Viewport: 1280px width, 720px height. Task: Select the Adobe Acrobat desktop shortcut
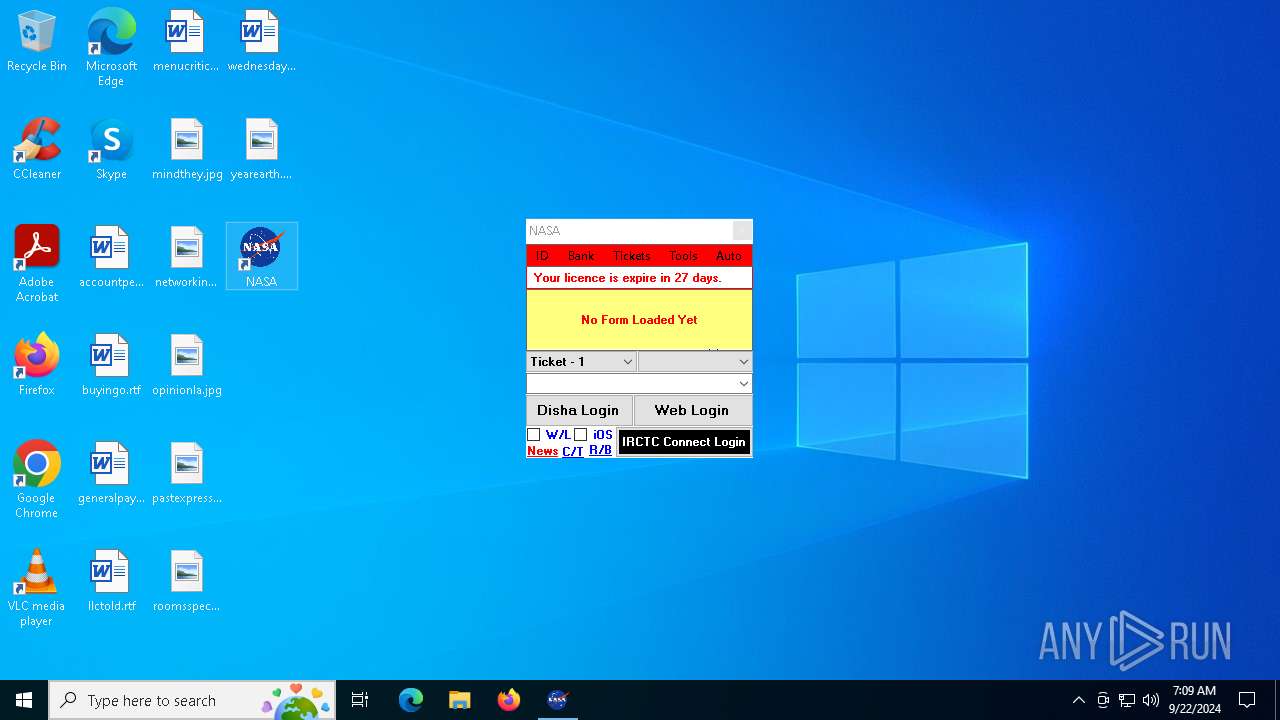[37, 264]
